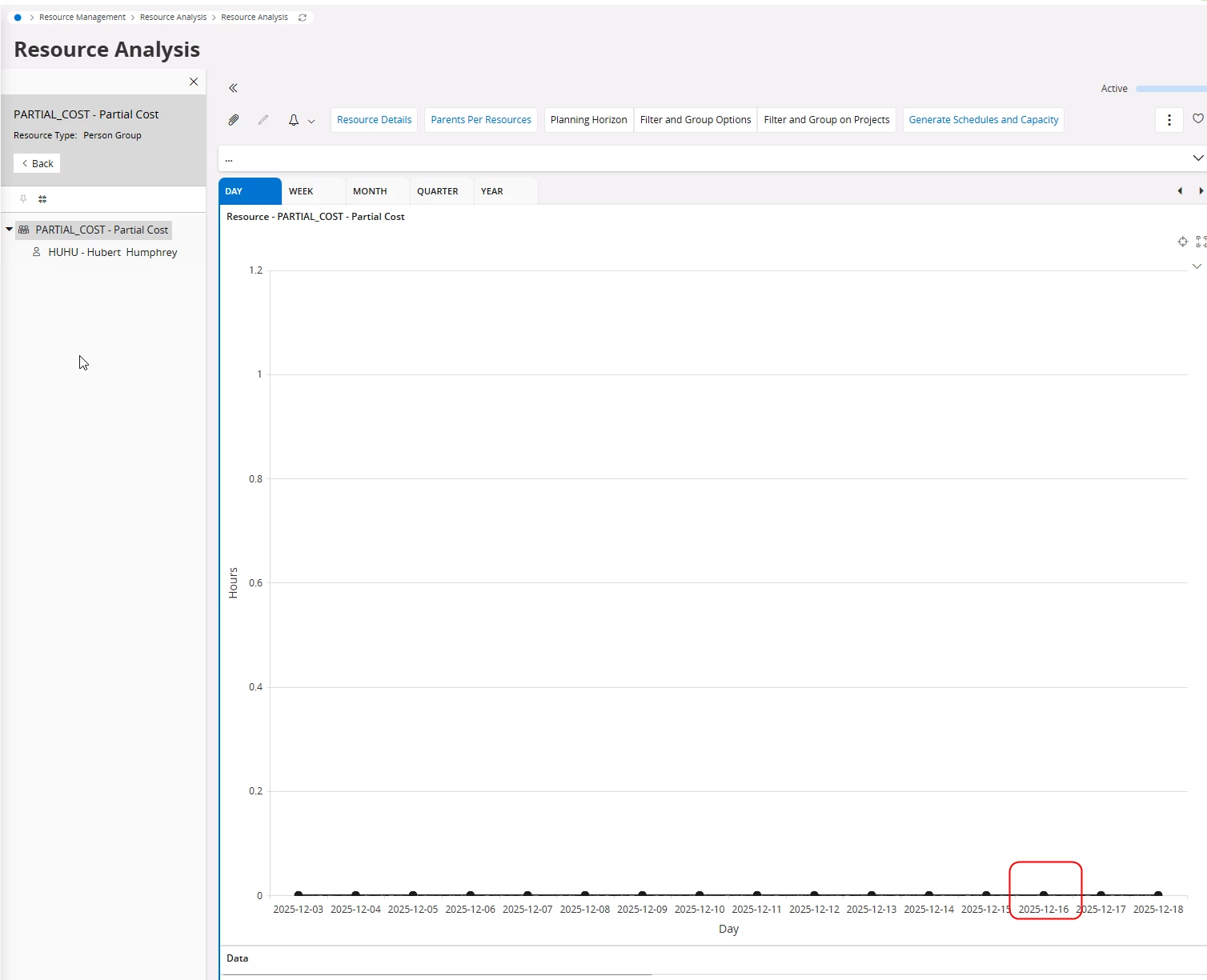
Task: Click the data point for 2025-12-03
Action: (299, 894)
